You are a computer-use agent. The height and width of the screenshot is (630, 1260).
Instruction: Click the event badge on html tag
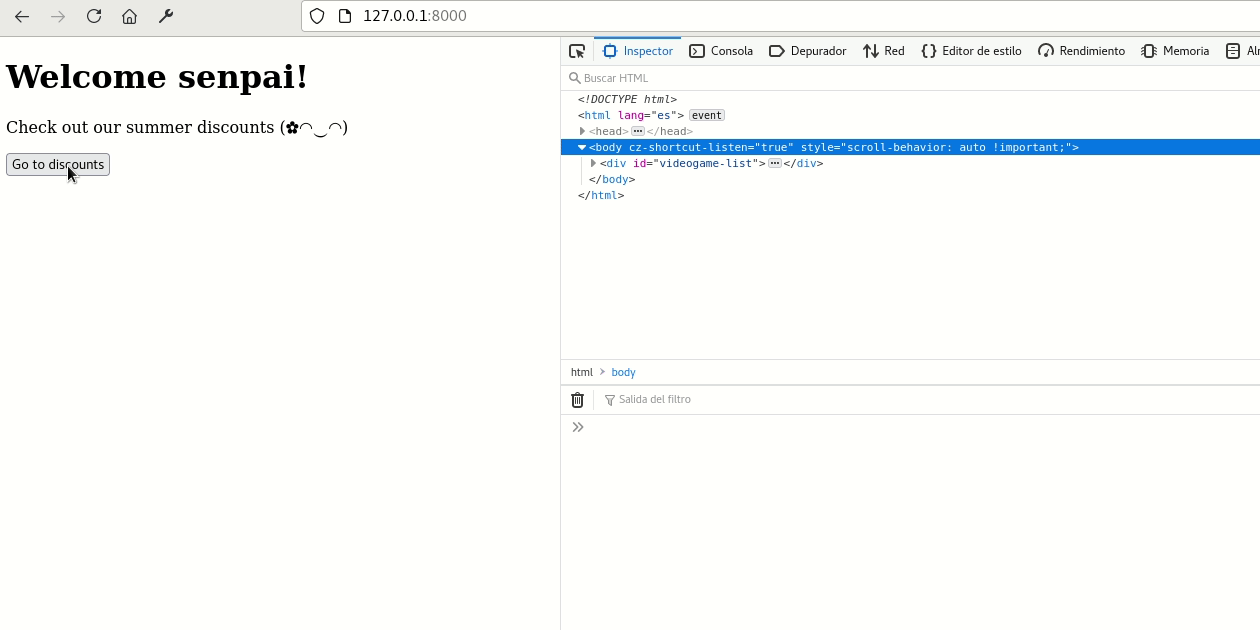706,115
